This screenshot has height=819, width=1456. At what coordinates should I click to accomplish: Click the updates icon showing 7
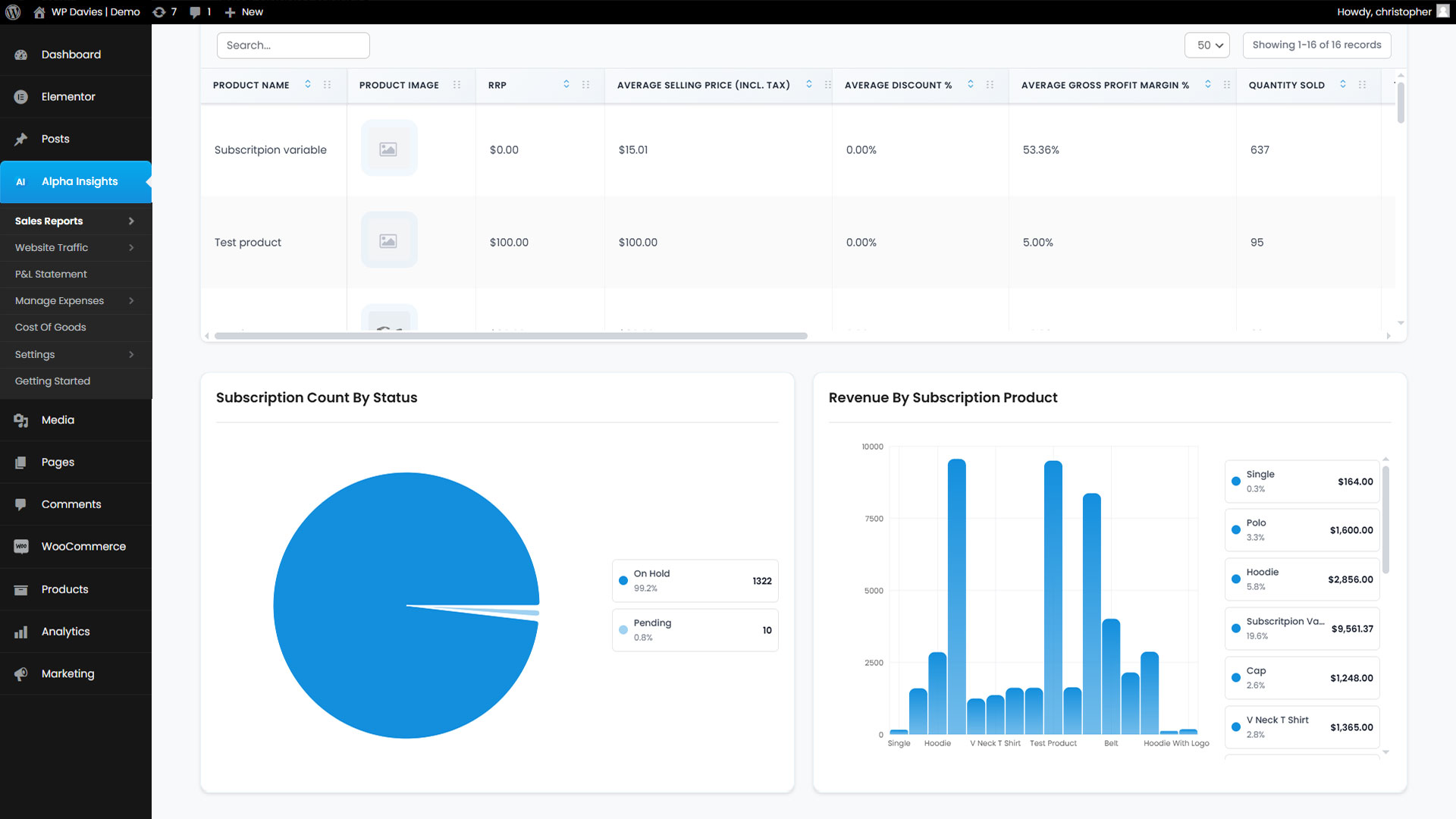(x=159, y=12)
